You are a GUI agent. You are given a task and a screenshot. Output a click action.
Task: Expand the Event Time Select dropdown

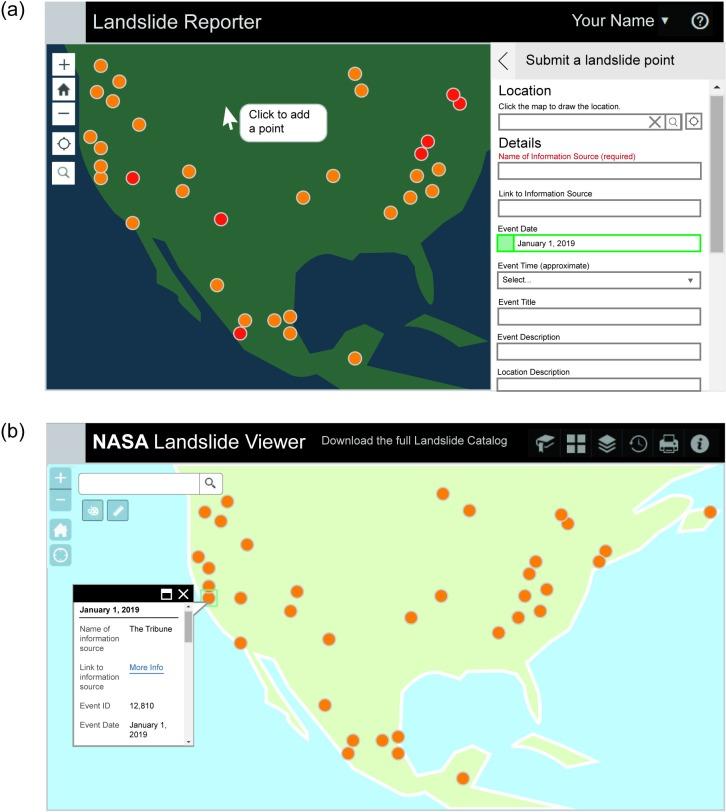599,280
